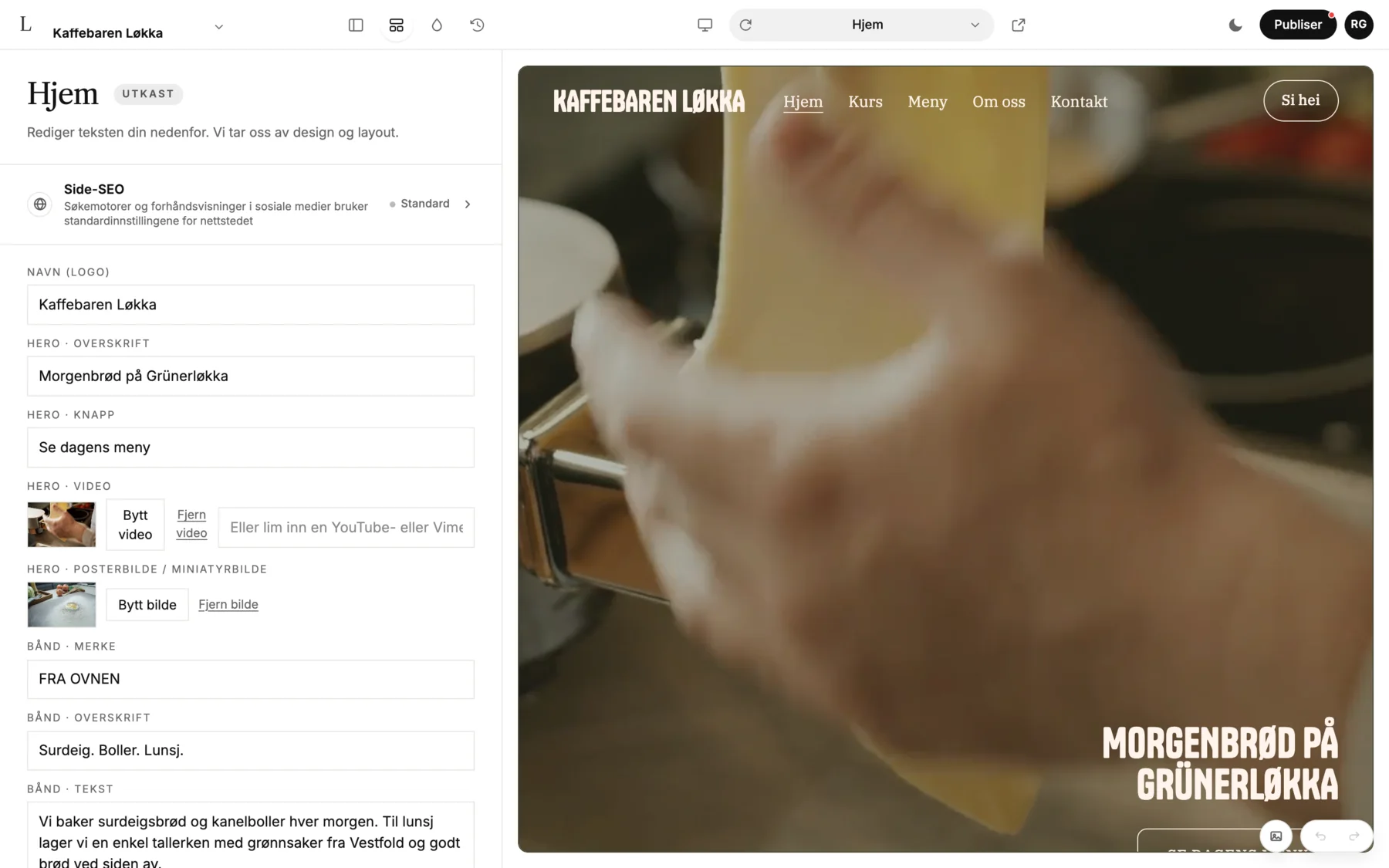
Task: Redo change in preview toolbar
Action: tap(1354, 836)
